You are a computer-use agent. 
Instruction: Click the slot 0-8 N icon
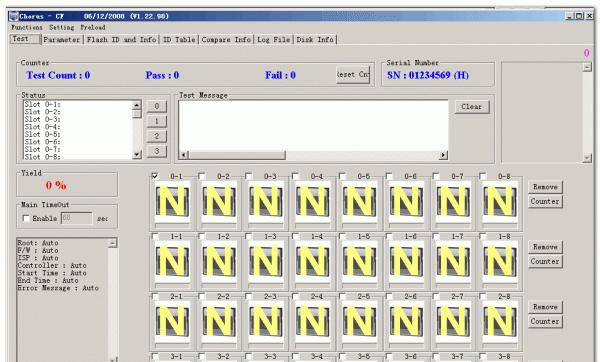(500, 201)
